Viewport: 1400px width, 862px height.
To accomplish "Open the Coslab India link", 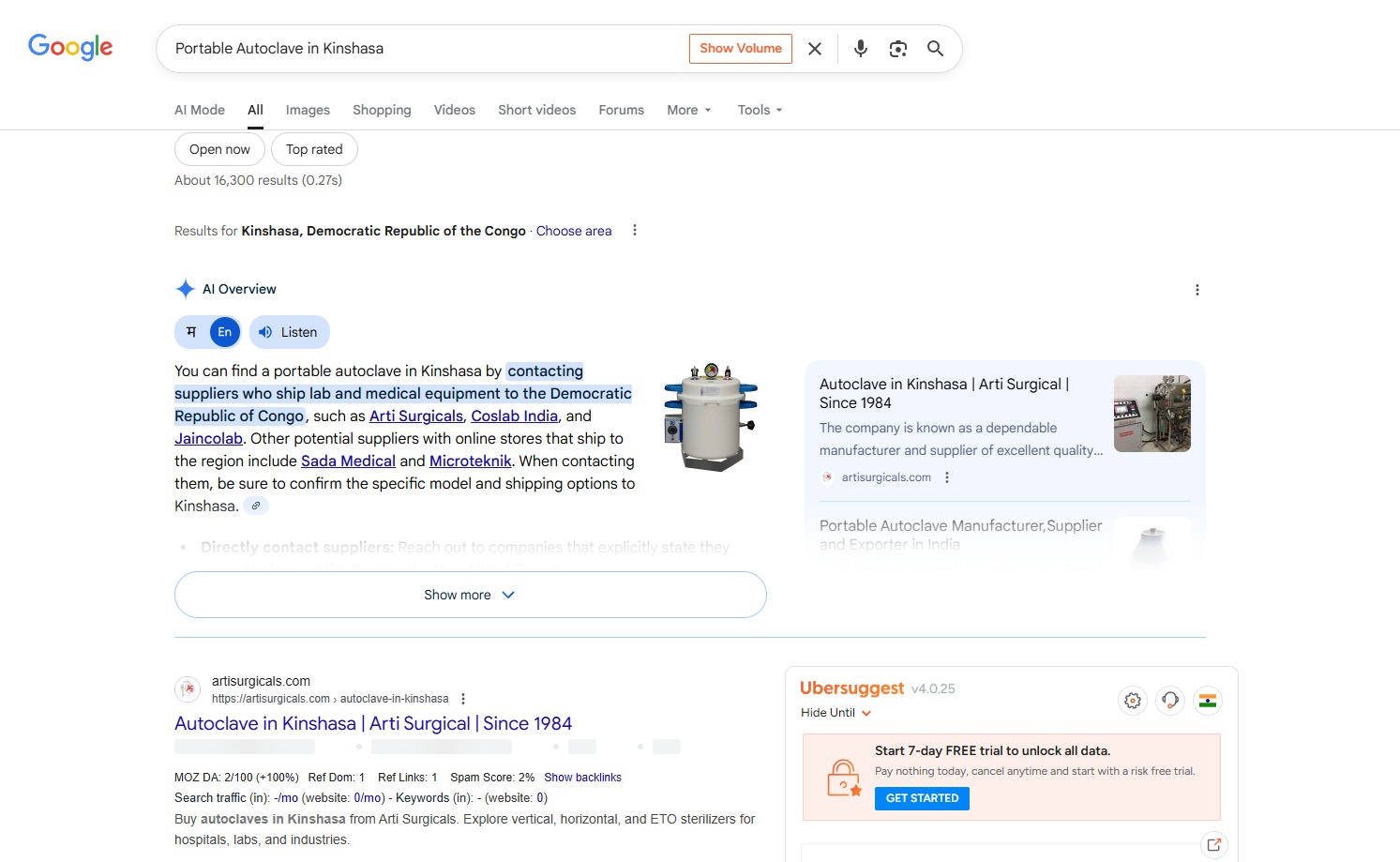I will tap(515, 416).
